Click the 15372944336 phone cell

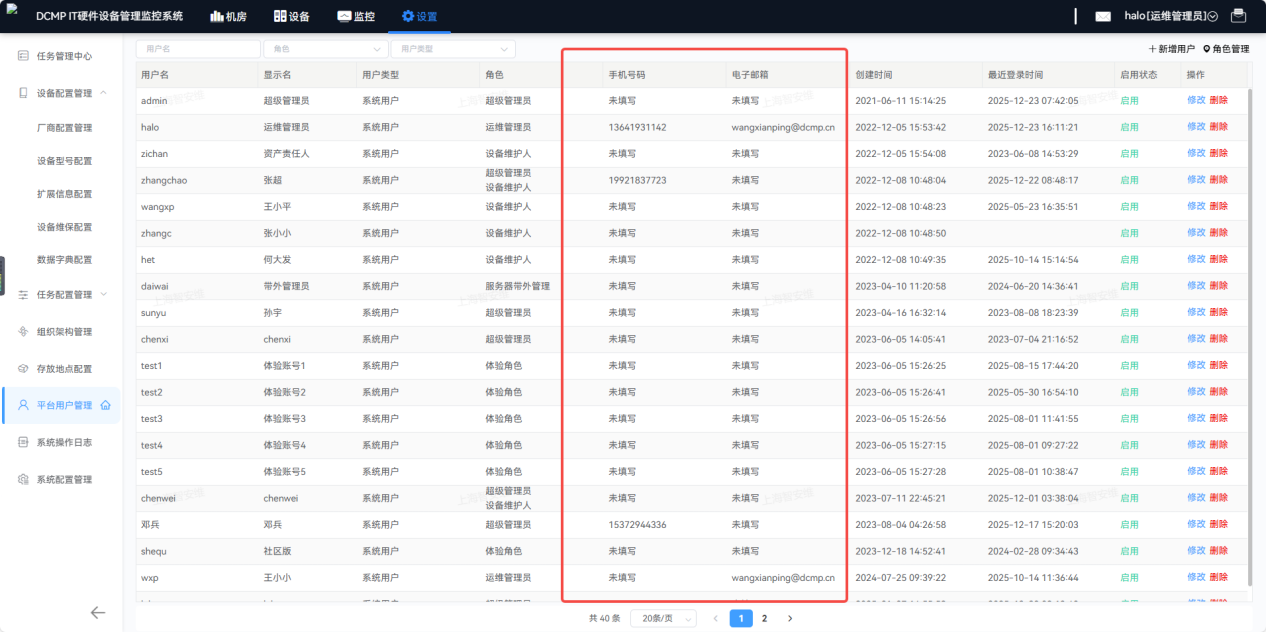tap(637, 524)
